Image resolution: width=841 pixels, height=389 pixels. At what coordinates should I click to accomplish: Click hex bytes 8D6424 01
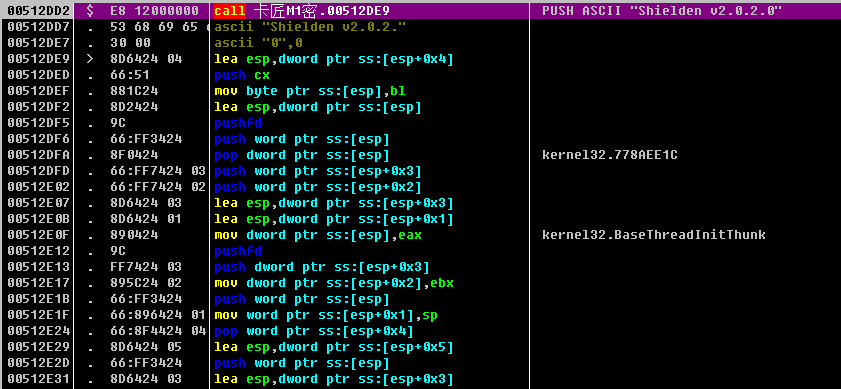(146, 218)
